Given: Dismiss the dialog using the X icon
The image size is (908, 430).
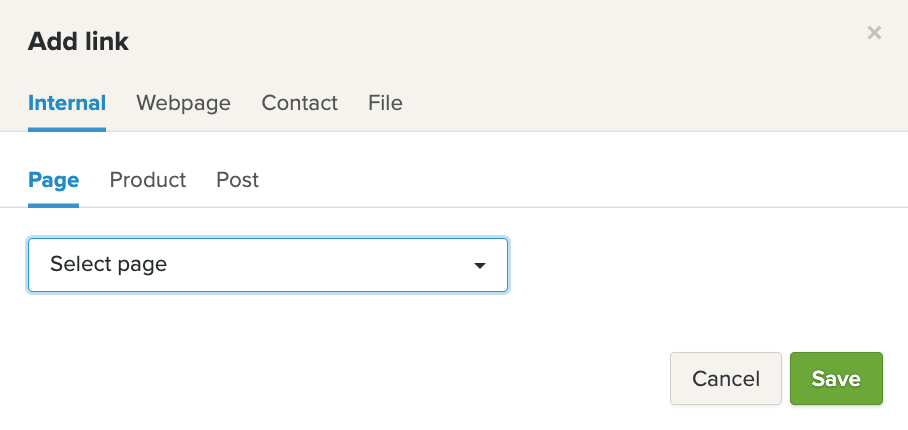Looking at the screenshot, I should tap(874, 33).
